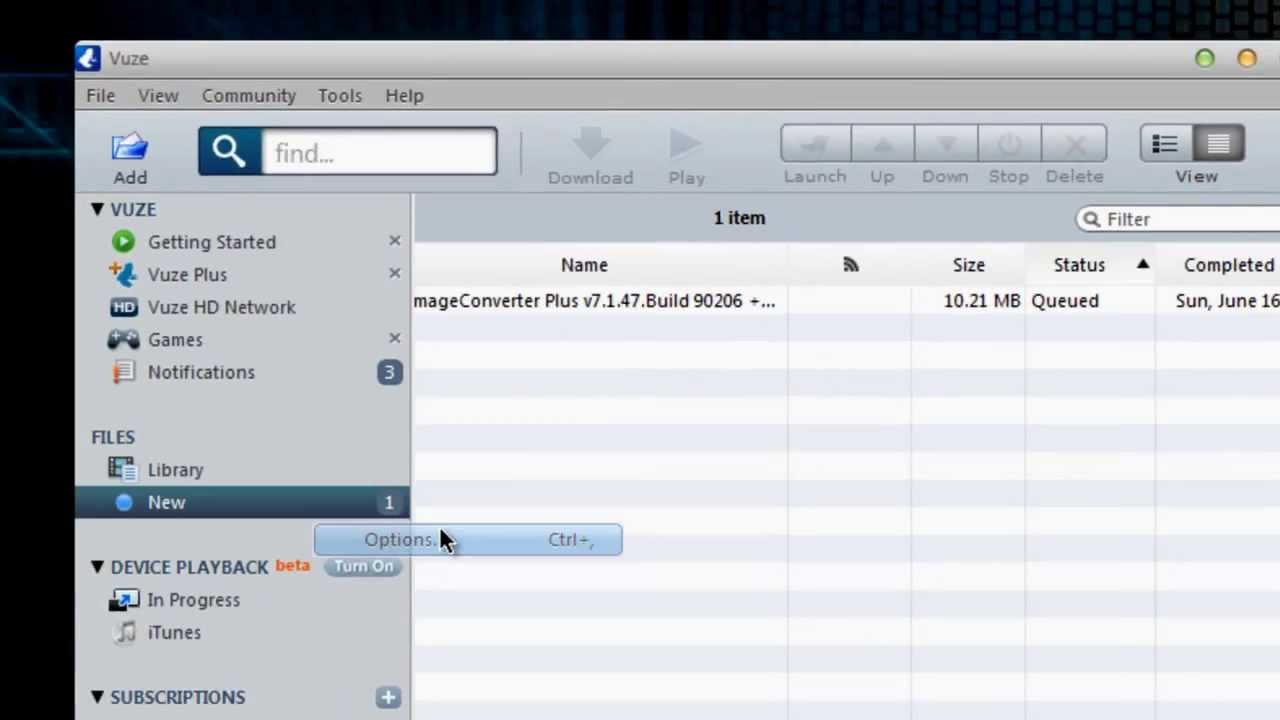The image size is (1280, 720).
Task: Open Library in sidebar
Action: pos(175,469)
